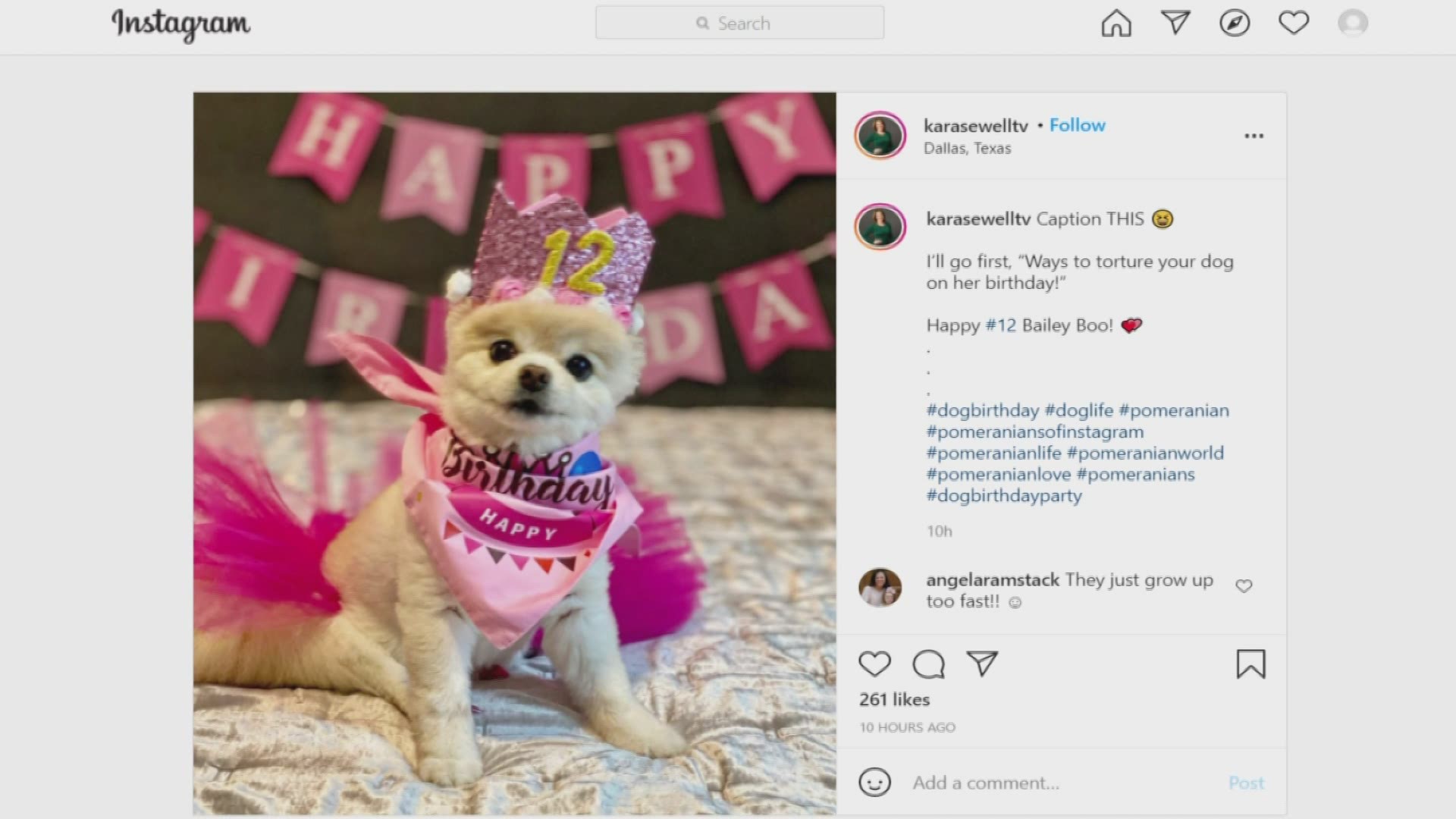The width and height of the screenshot is (1456, 819).
Task: Open Direct messages paper plane icon
Action: click(1175, 23)
